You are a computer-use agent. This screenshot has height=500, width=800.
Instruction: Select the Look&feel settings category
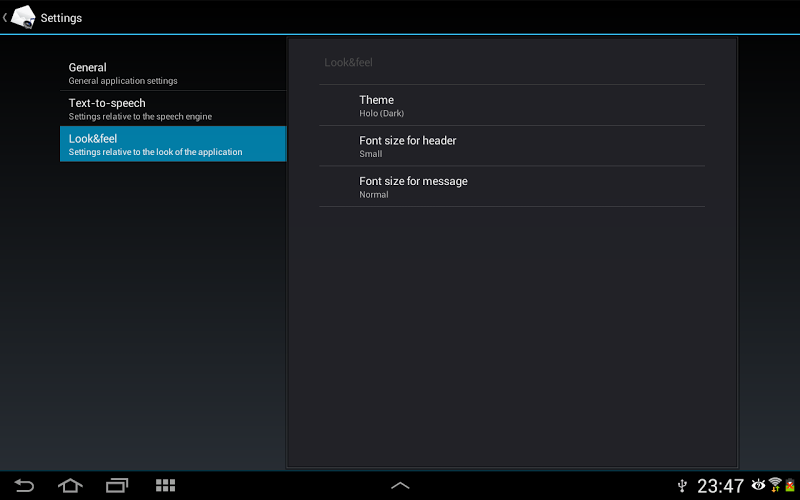pyautogui.click(x=173, y=144)
